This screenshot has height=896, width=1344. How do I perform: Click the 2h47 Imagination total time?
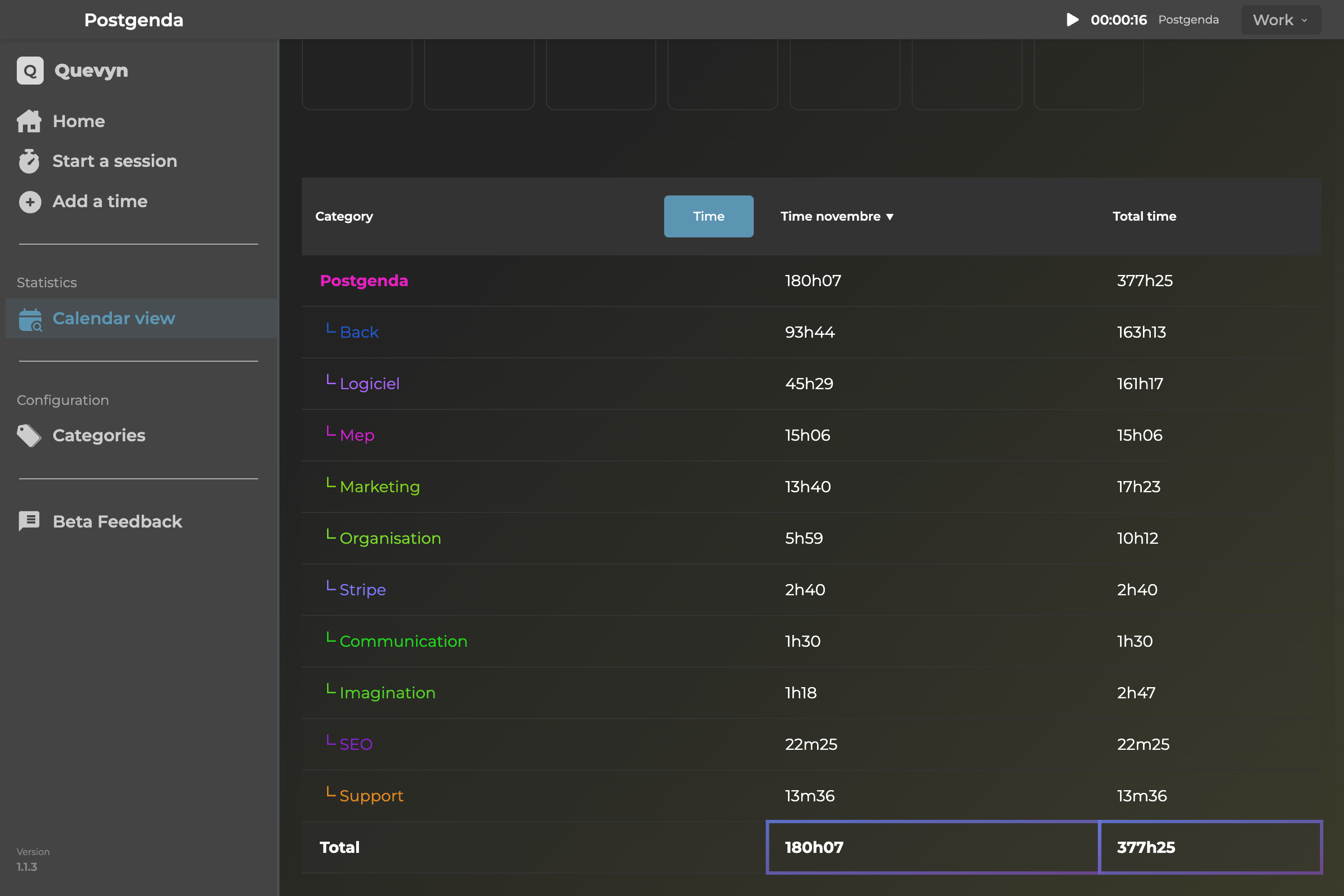[1136, 693]
